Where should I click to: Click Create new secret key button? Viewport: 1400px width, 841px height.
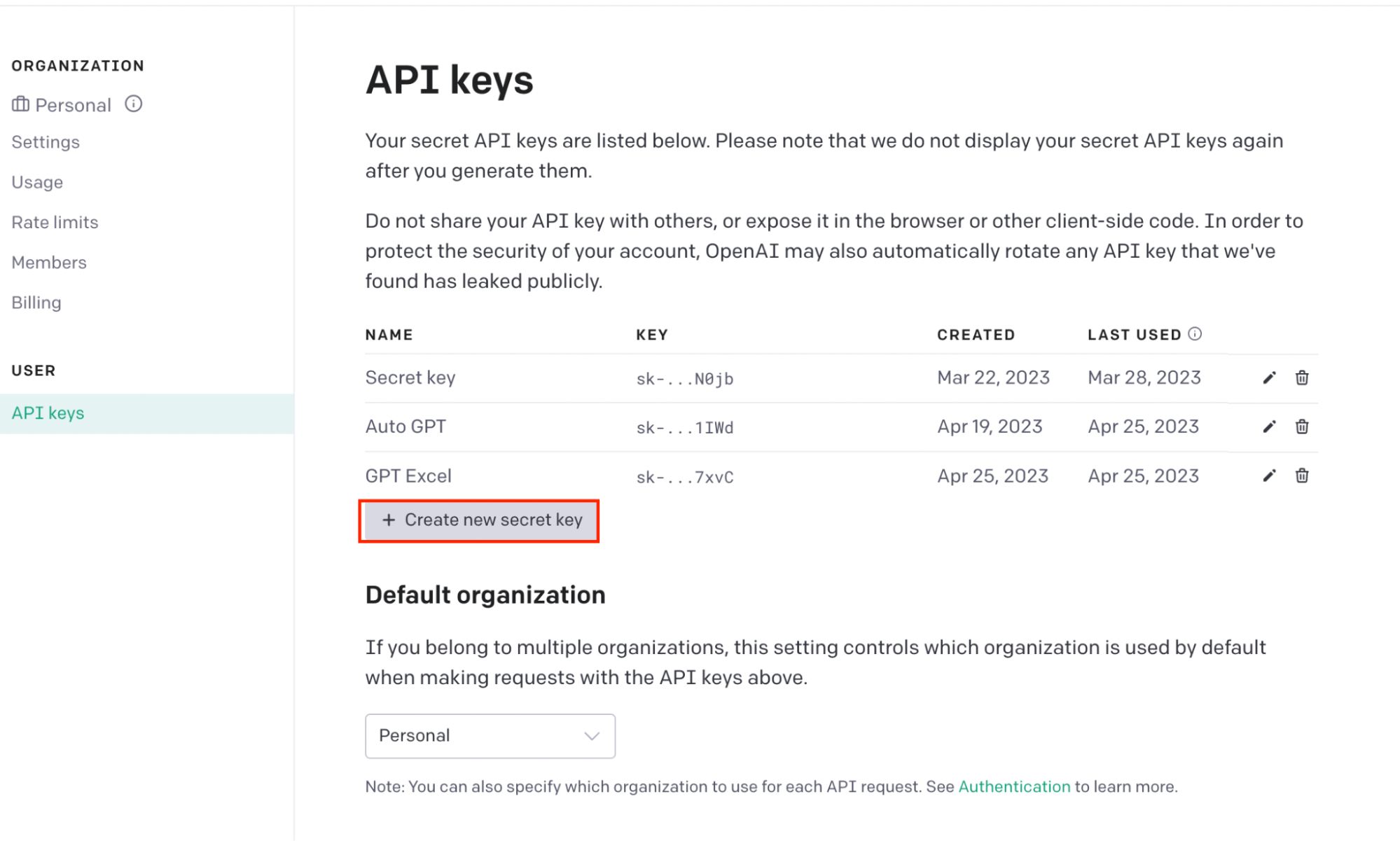pos(479,520)
